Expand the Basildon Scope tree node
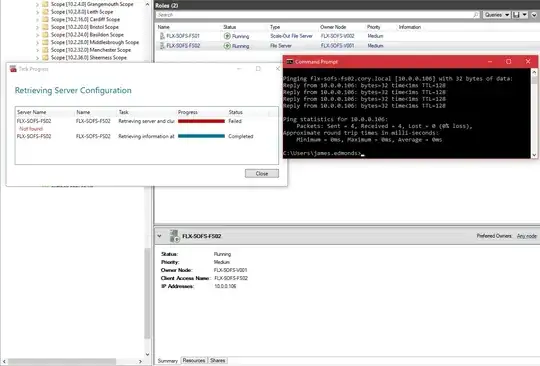Viewport: 540px width, 366px height. click(37, 35)
